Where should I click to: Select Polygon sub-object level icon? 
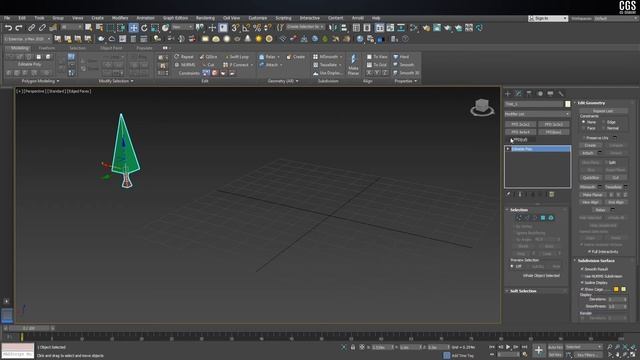tap(543, 218)
